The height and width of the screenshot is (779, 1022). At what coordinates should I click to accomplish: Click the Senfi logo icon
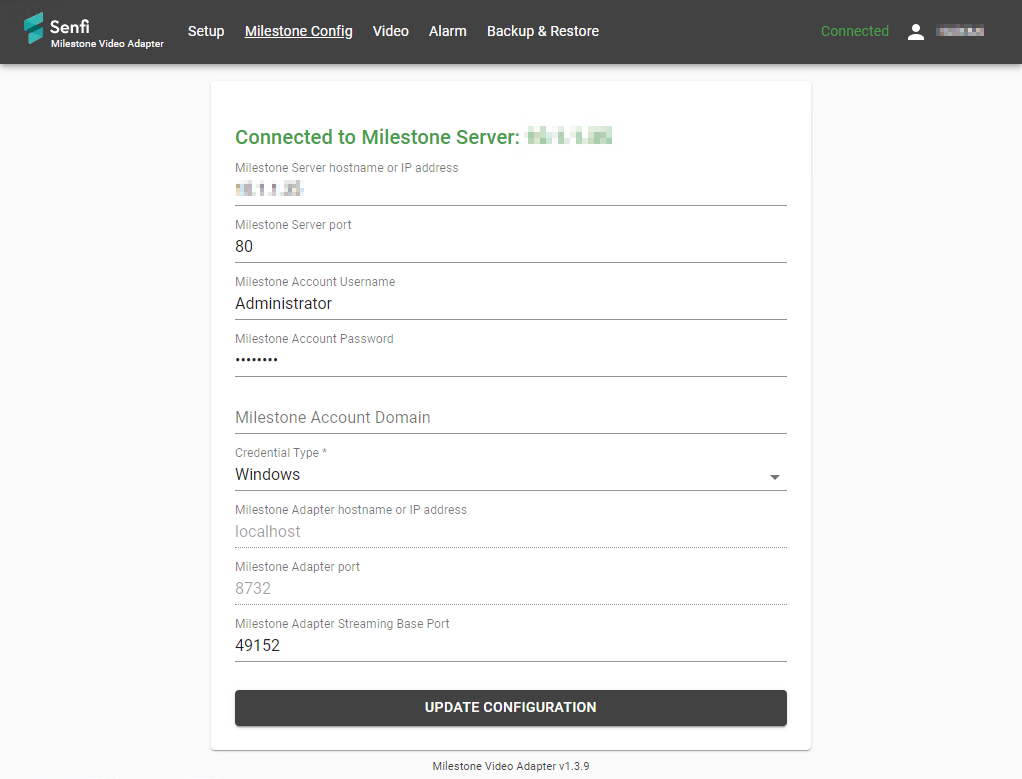(x=33, y=28)
